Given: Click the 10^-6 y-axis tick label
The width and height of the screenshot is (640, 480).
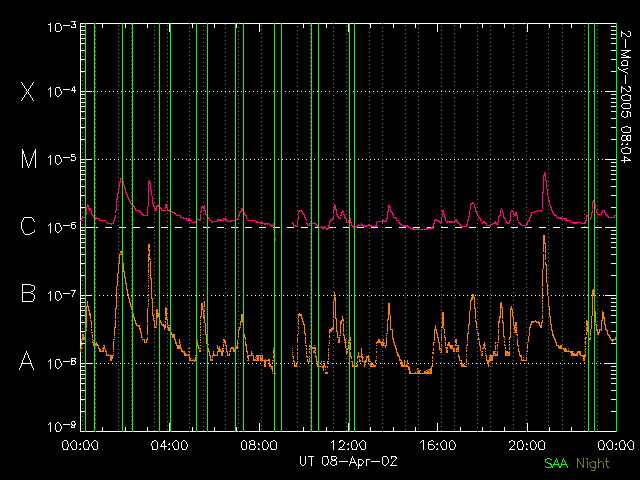Looking at the screenshot, I should click(62, 227).
